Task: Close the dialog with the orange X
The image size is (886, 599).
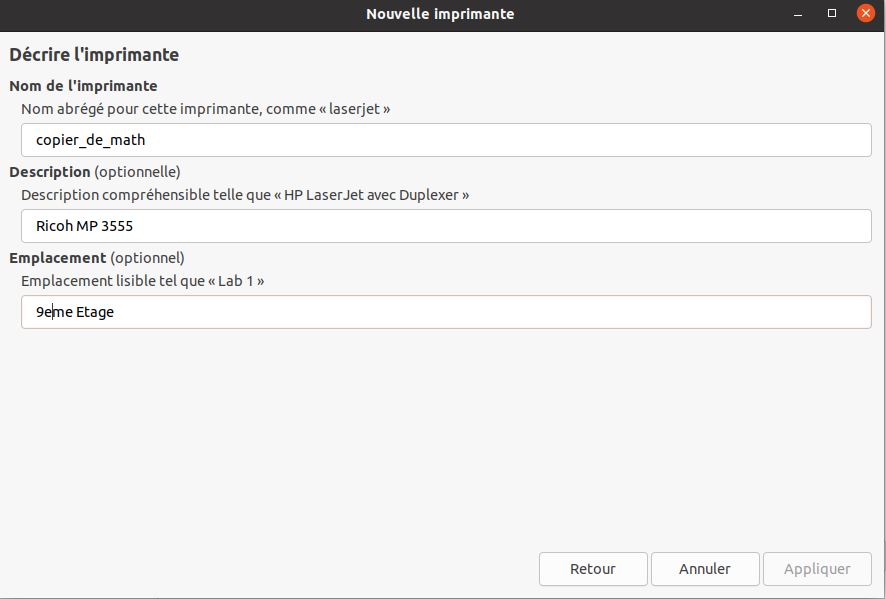Action: point(865,13)
